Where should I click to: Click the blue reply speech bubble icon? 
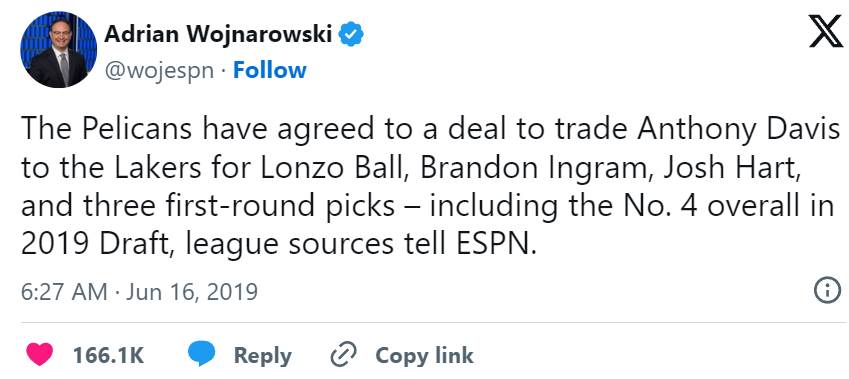(201, 355)
